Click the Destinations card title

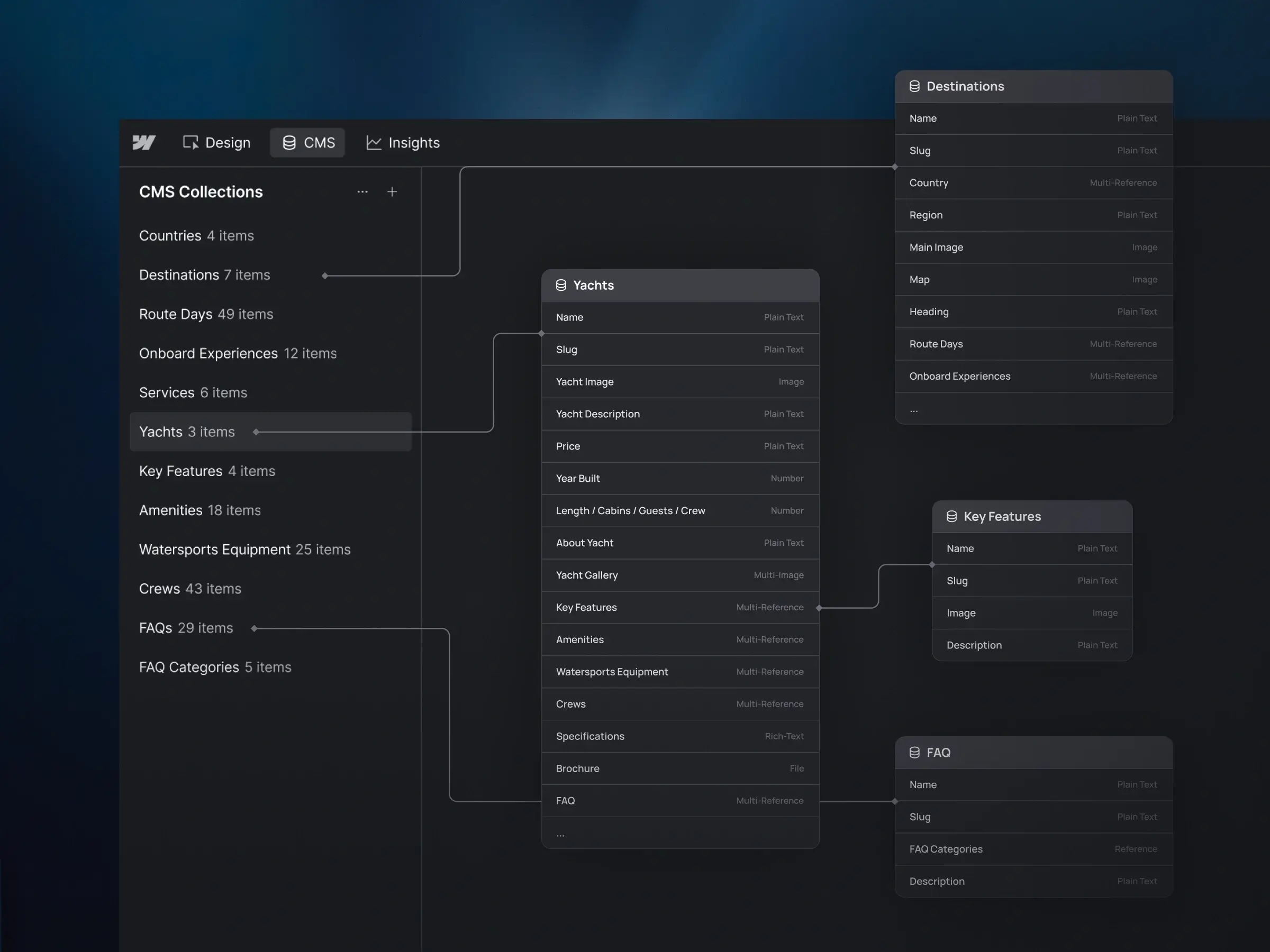pyautogui.click(x=965, y=86)
